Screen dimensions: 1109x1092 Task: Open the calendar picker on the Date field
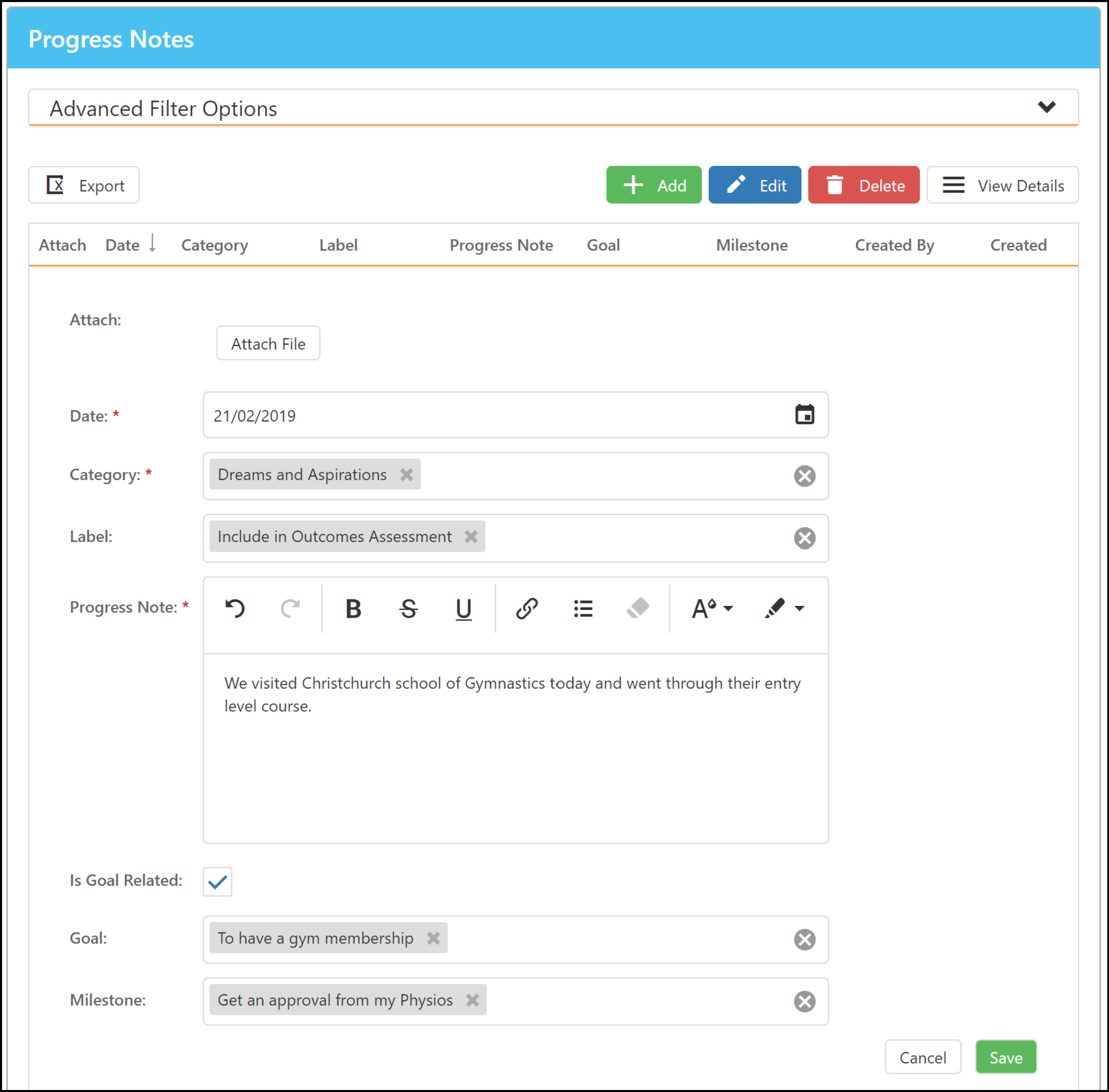coord(805,415)
